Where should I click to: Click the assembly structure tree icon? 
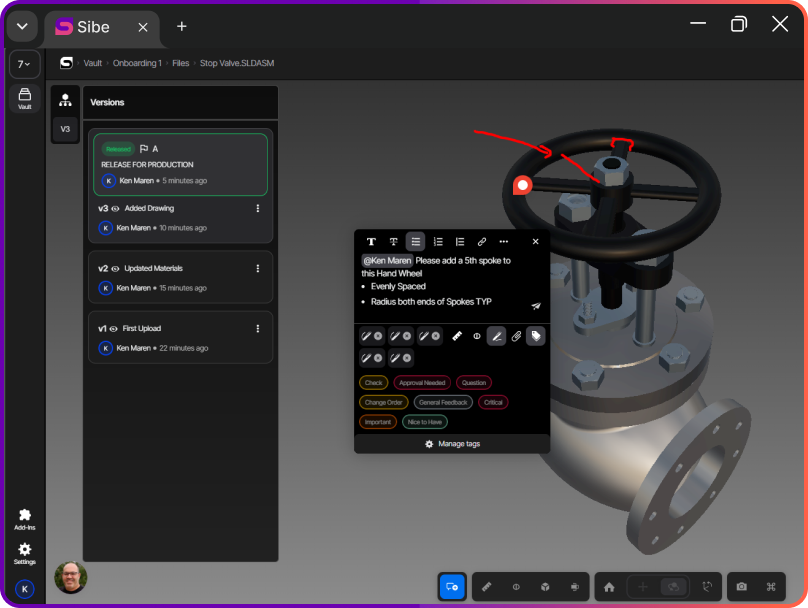coord(65,100)
